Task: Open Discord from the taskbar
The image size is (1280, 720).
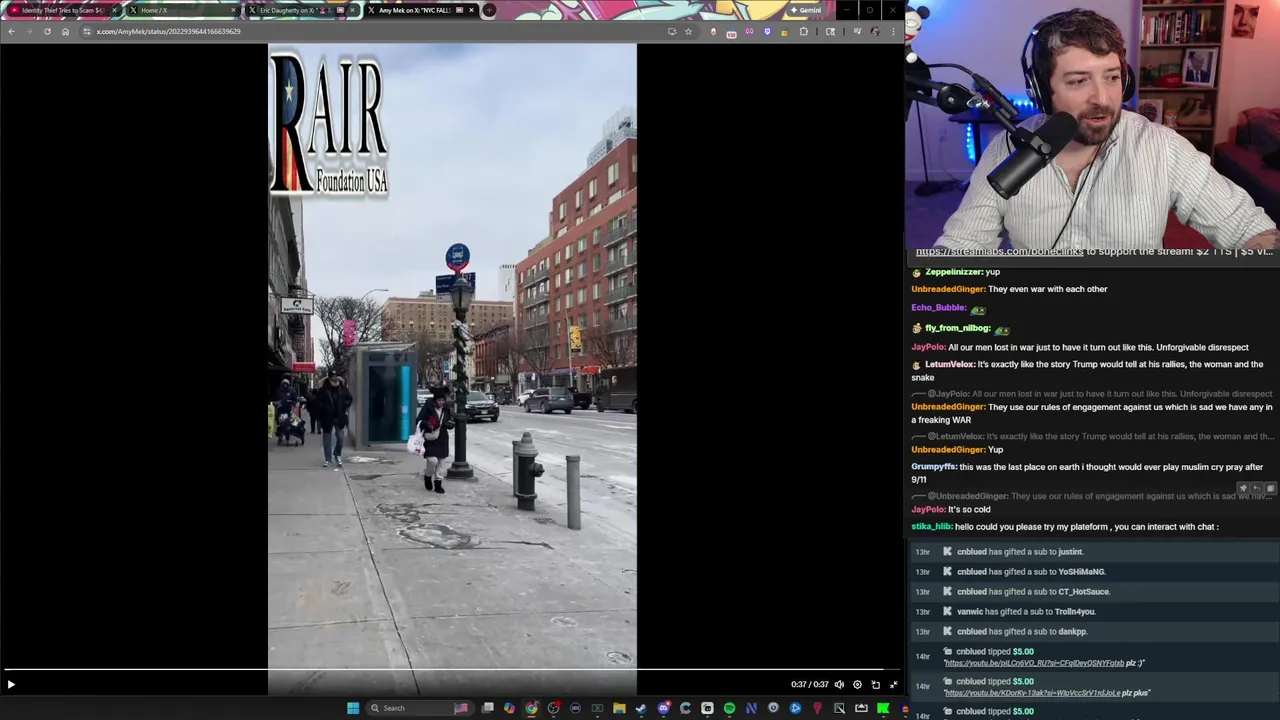Action: tap(663, 708)
